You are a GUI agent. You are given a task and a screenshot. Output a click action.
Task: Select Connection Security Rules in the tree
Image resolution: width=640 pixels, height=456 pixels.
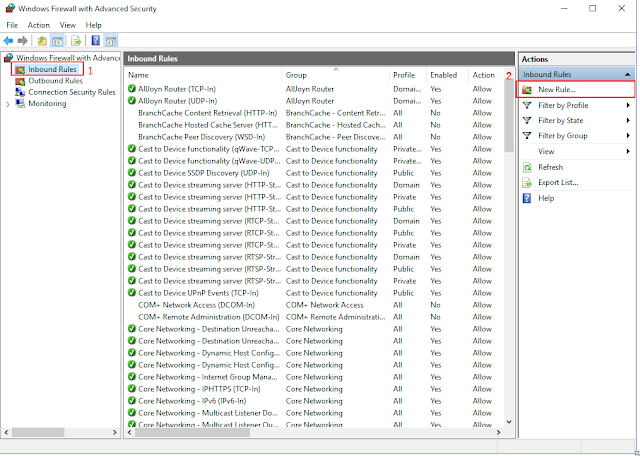click(72, 92)
